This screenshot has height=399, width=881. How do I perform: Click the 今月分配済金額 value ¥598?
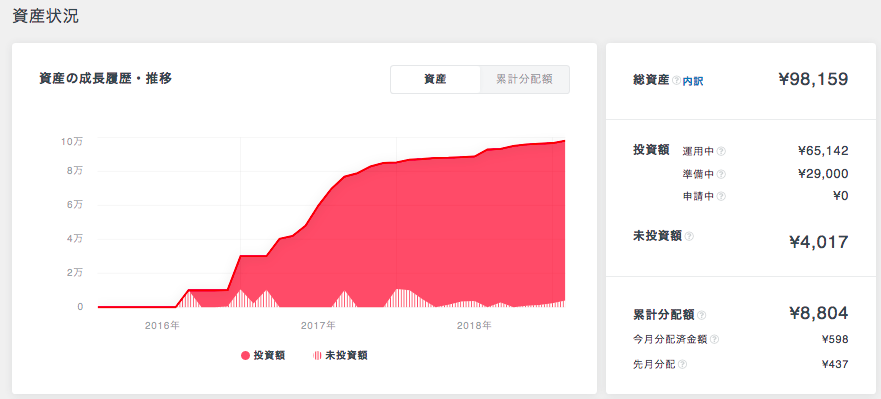click(x=835, y=339)
